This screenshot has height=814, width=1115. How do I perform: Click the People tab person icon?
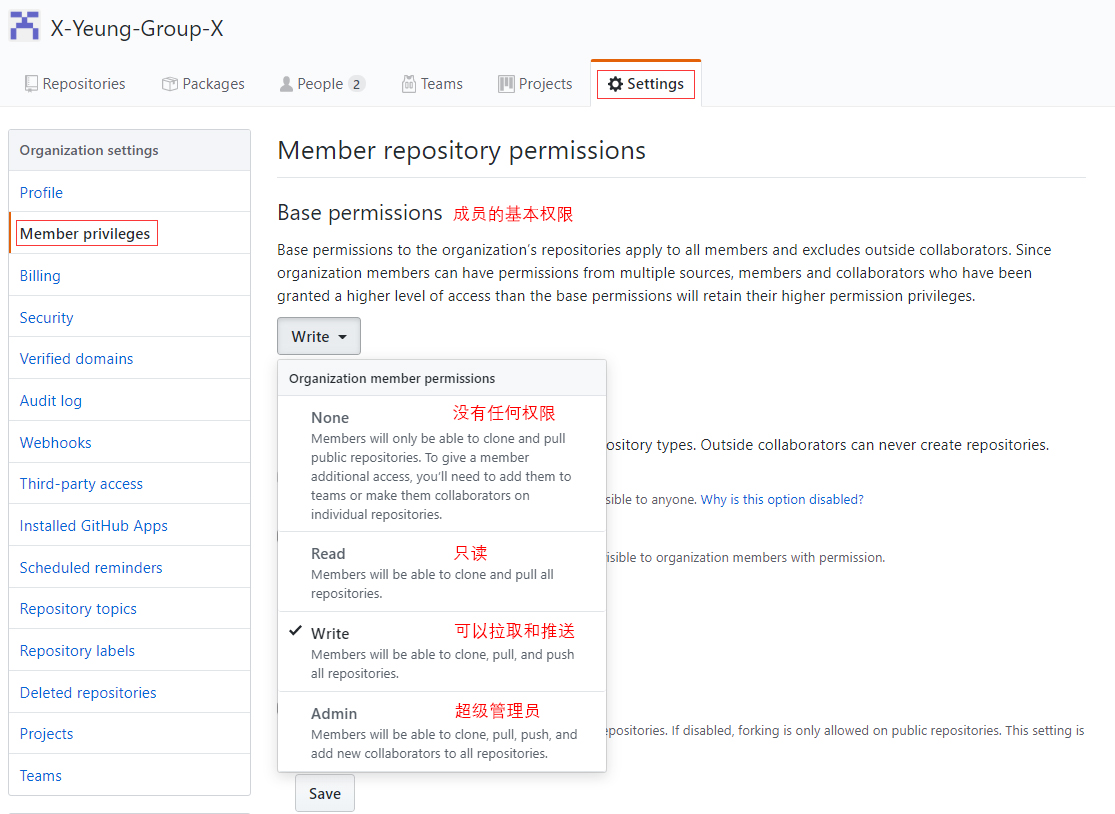click(286, 84)
